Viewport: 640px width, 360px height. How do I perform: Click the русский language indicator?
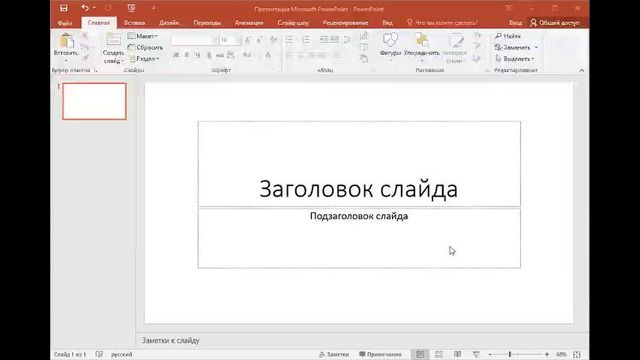coord(122,354)
